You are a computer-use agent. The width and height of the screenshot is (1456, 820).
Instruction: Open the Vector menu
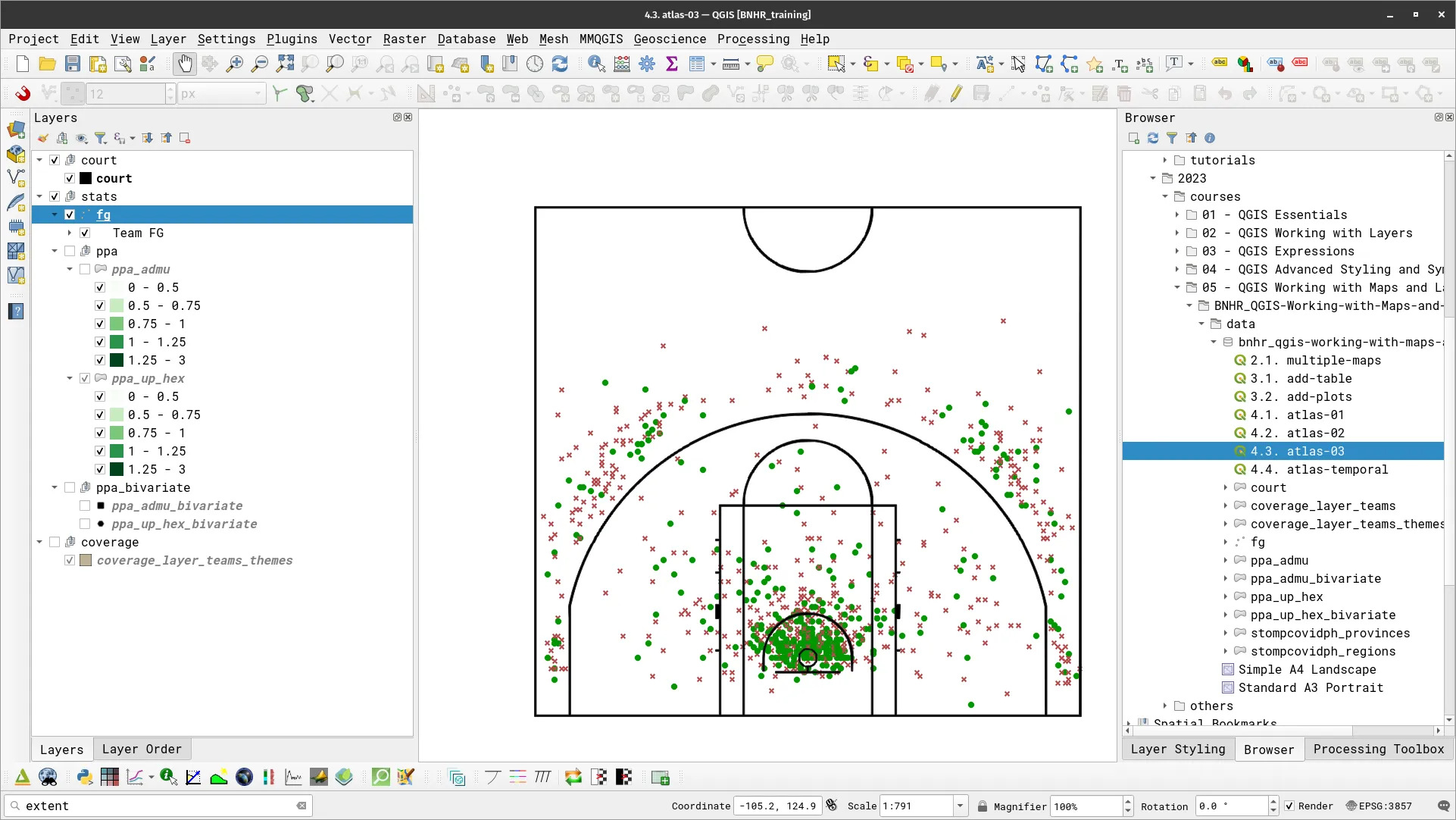point(350,39)
